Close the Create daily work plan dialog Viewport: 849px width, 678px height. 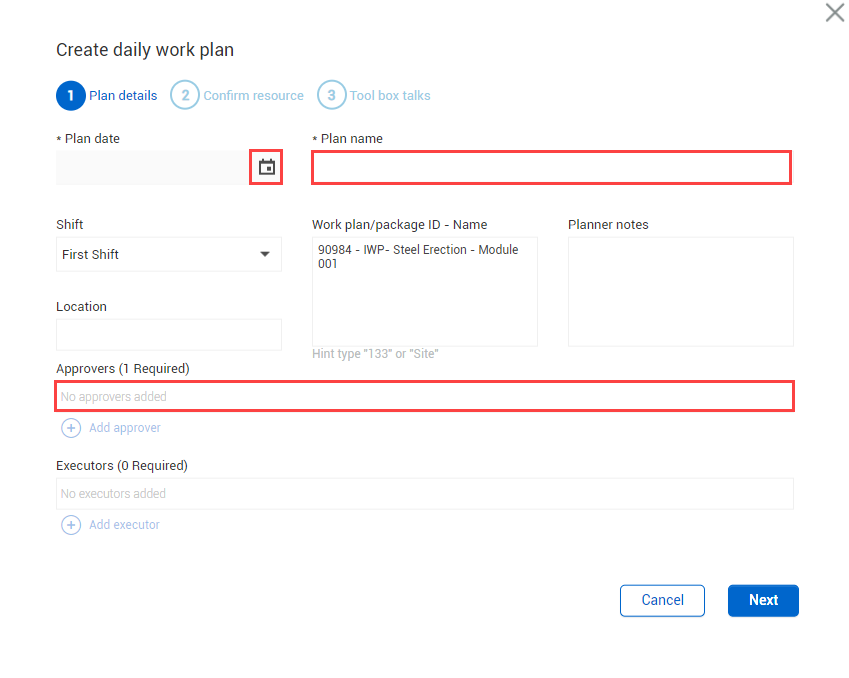[x=834, y=13]
